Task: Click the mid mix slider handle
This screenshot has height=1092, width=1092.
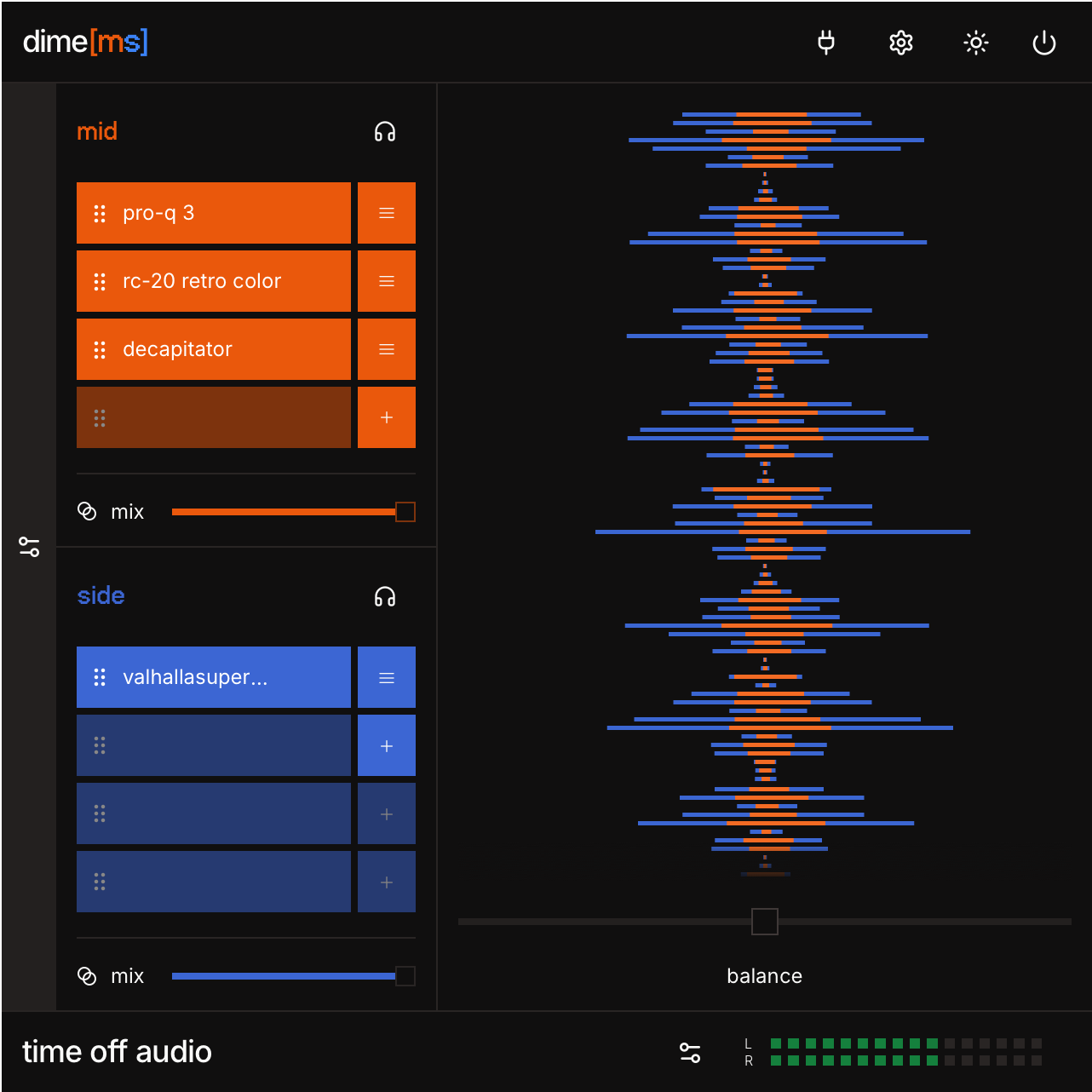Action: (x=405, y=512)
